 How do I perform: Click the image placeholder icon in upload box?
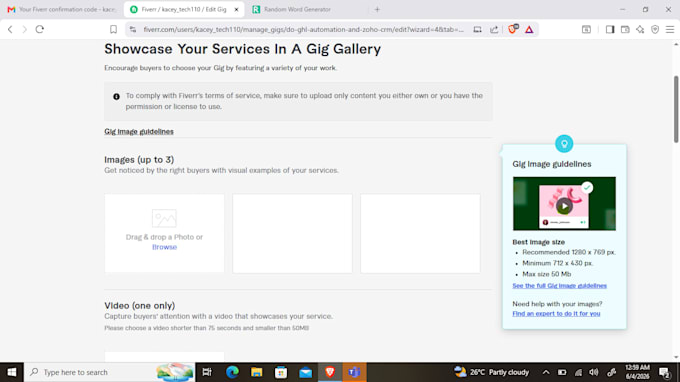(164, 218)
